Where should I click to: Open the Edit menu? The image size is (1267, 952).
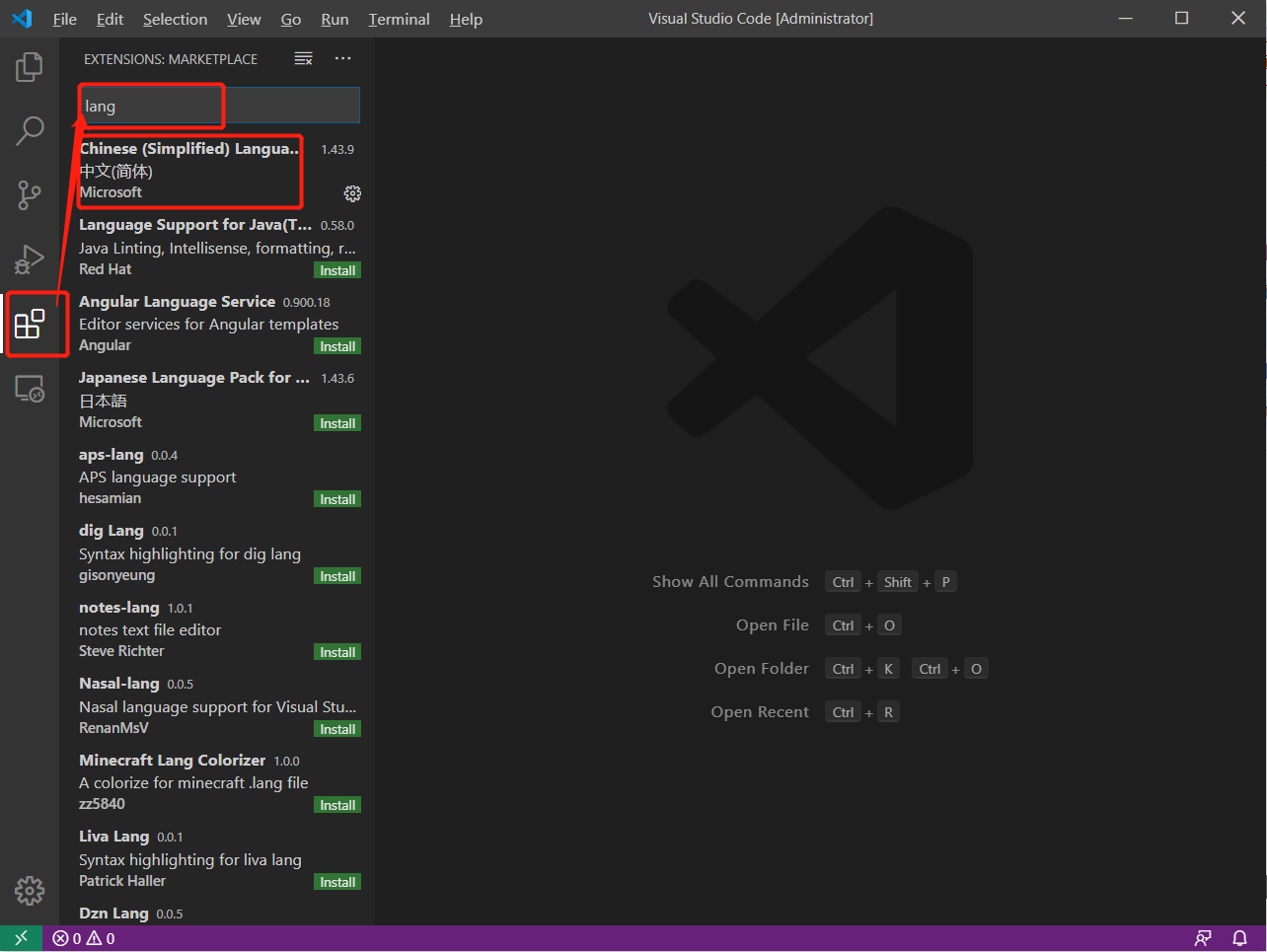[x=111, y=19]
